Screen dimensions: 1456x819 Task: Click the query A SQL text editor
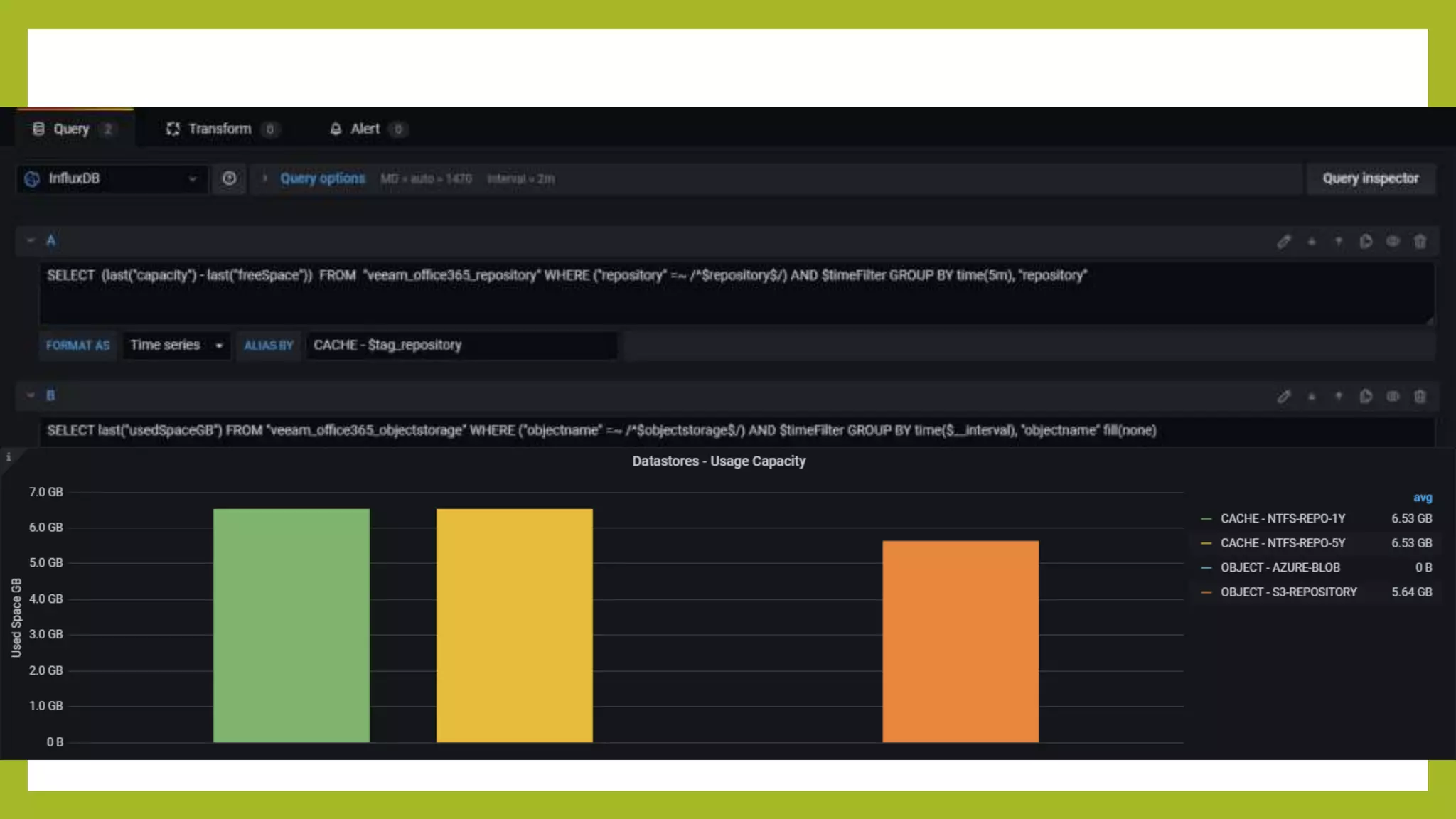(x=737, y=294)
